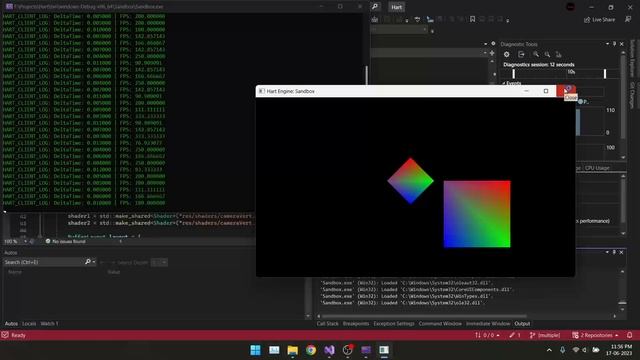
Task: Collapse the Events section in Diagnostic Tools
Action: pyautogui.click(x=504, y=83)
